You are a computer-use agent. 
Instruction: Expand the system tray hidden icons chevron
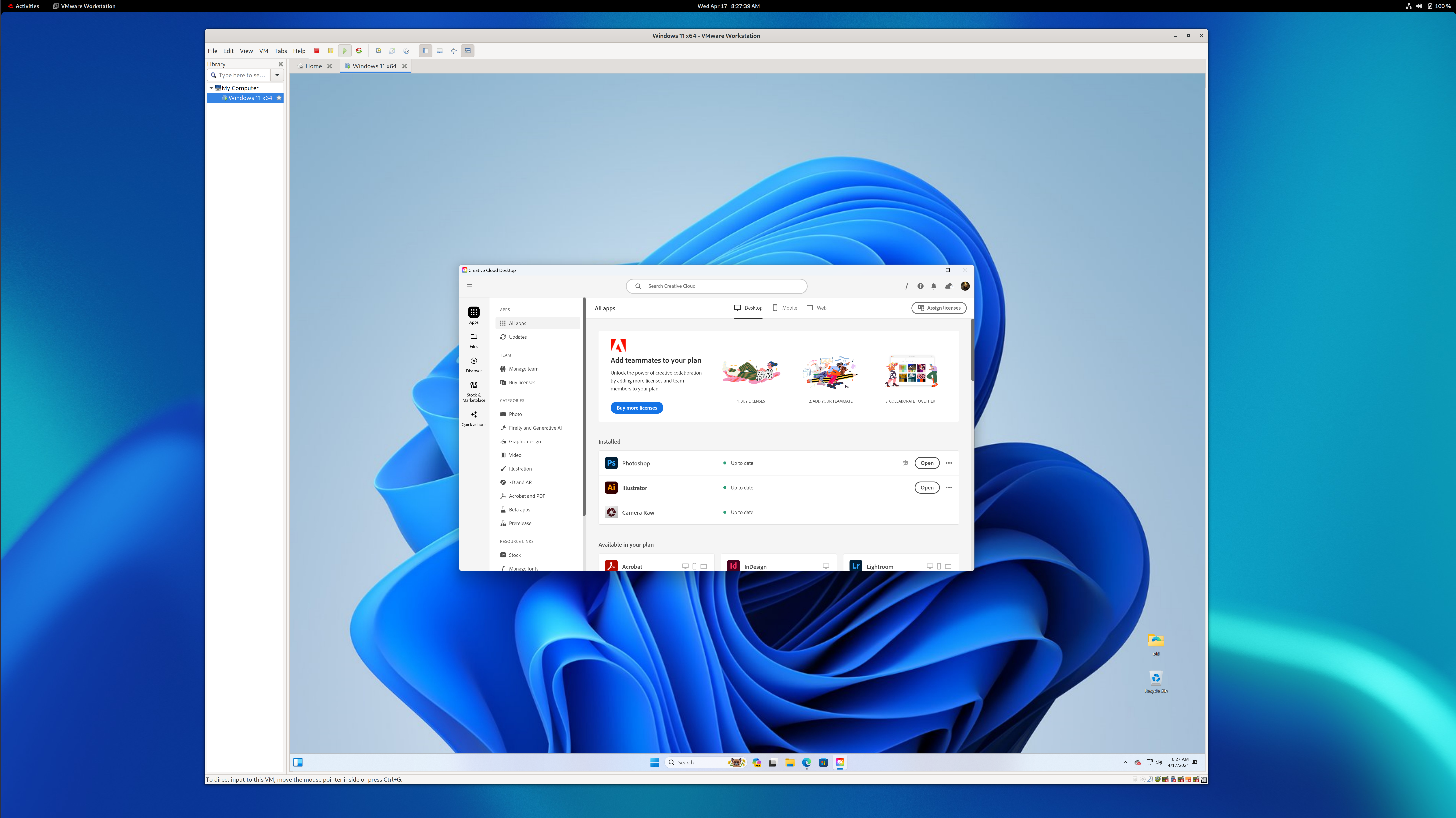click(x=1125, y=763)
